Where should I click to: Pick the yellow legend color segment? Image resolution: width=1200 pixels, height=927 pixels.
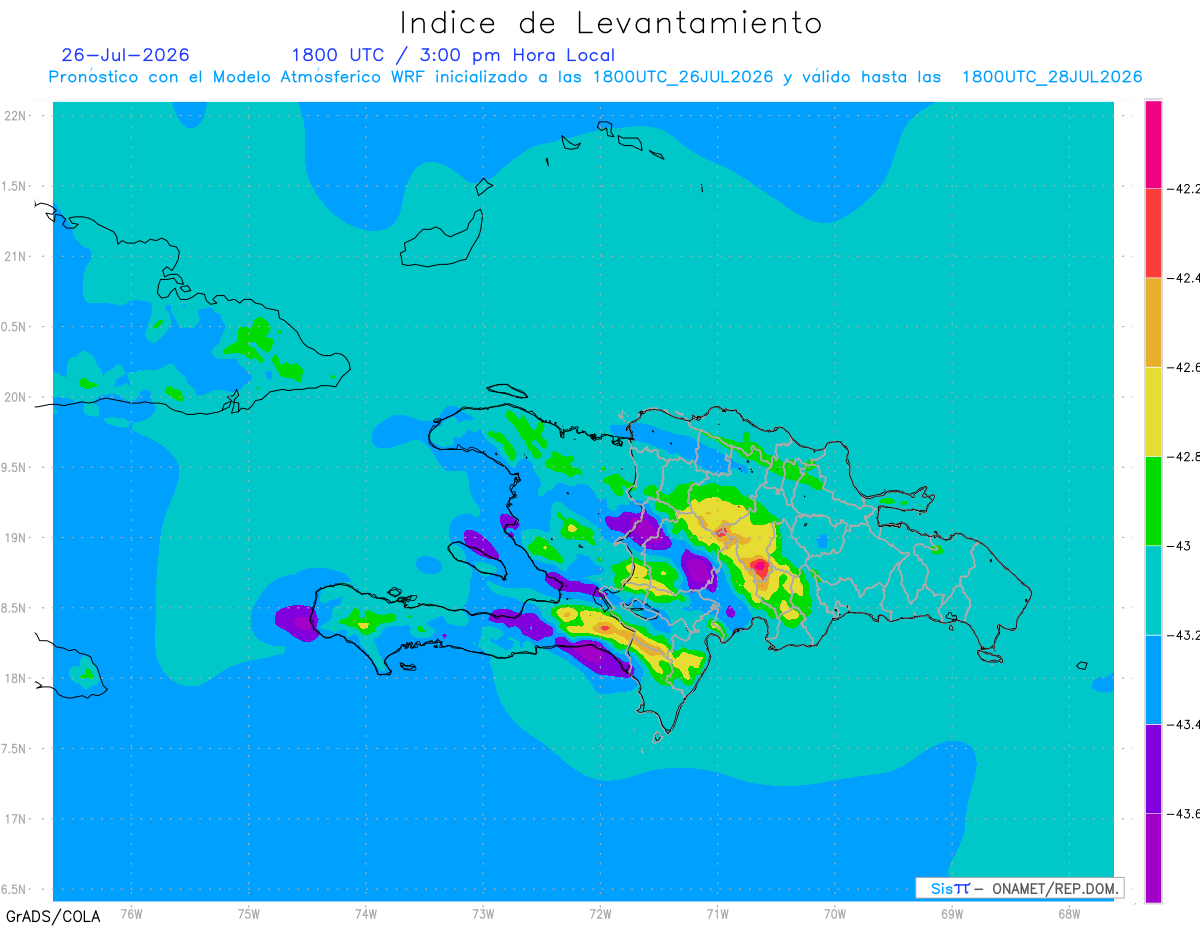(x=1153, y=411)
